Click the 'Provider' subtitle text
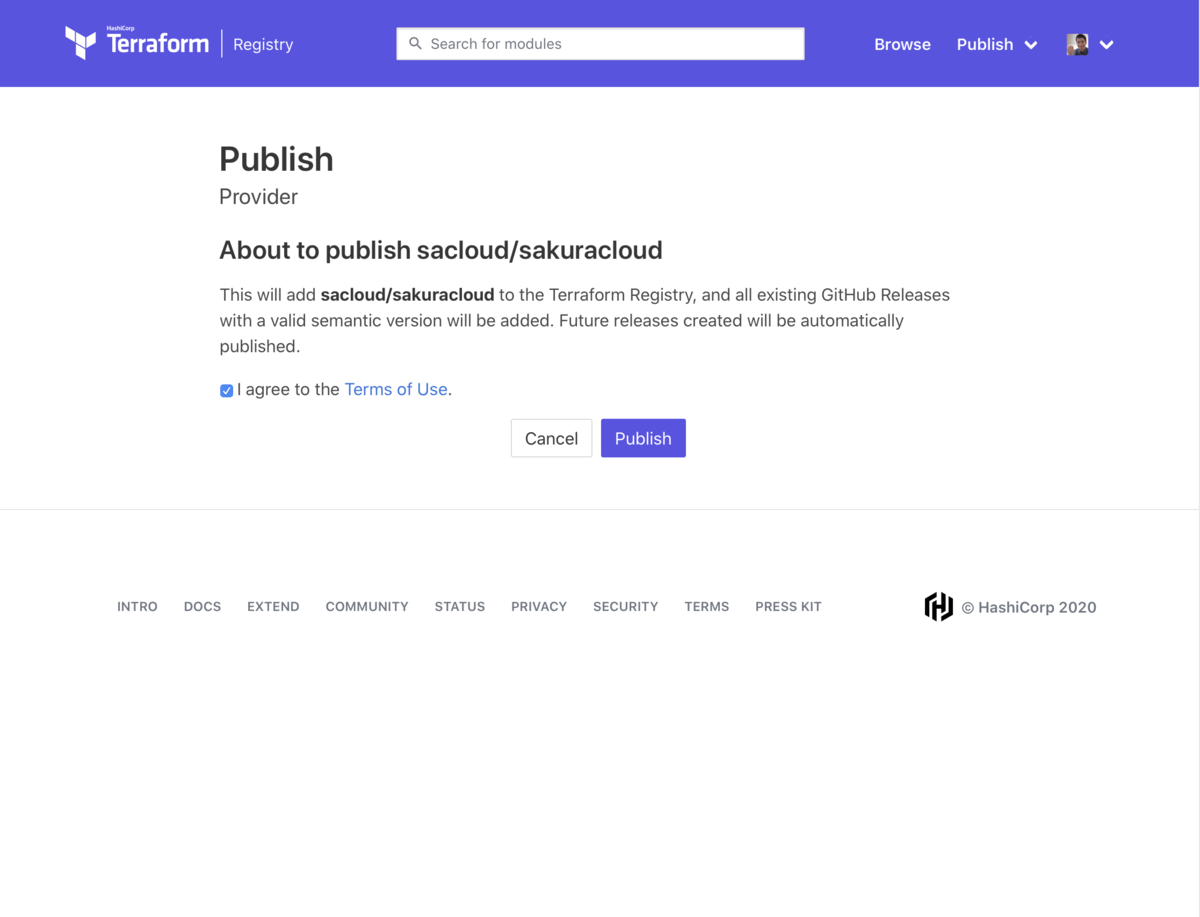This screenshot has height=917, width=1200. (x=258, y=196)
